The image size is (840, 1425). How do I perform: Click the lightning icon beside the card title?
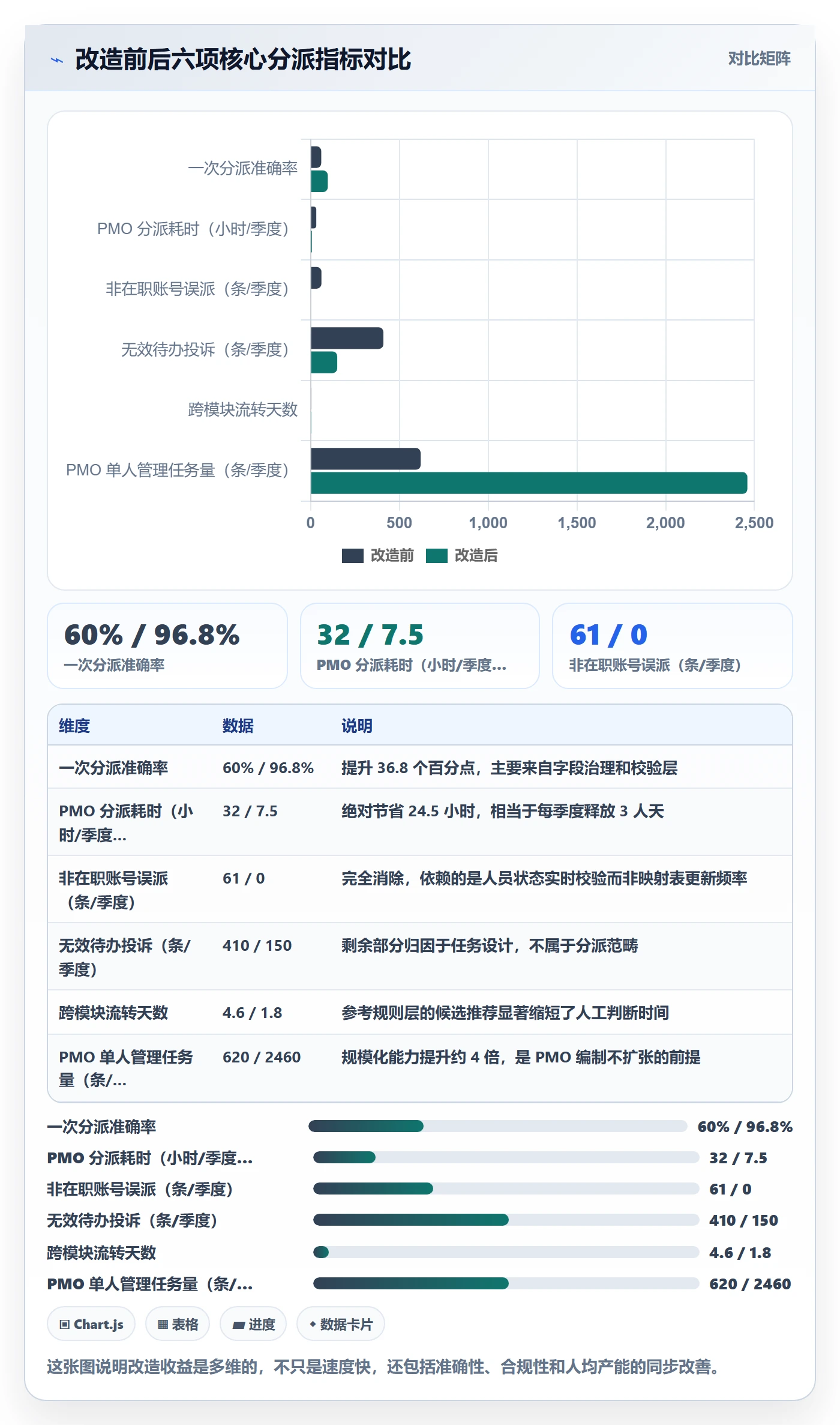[57, 60]
